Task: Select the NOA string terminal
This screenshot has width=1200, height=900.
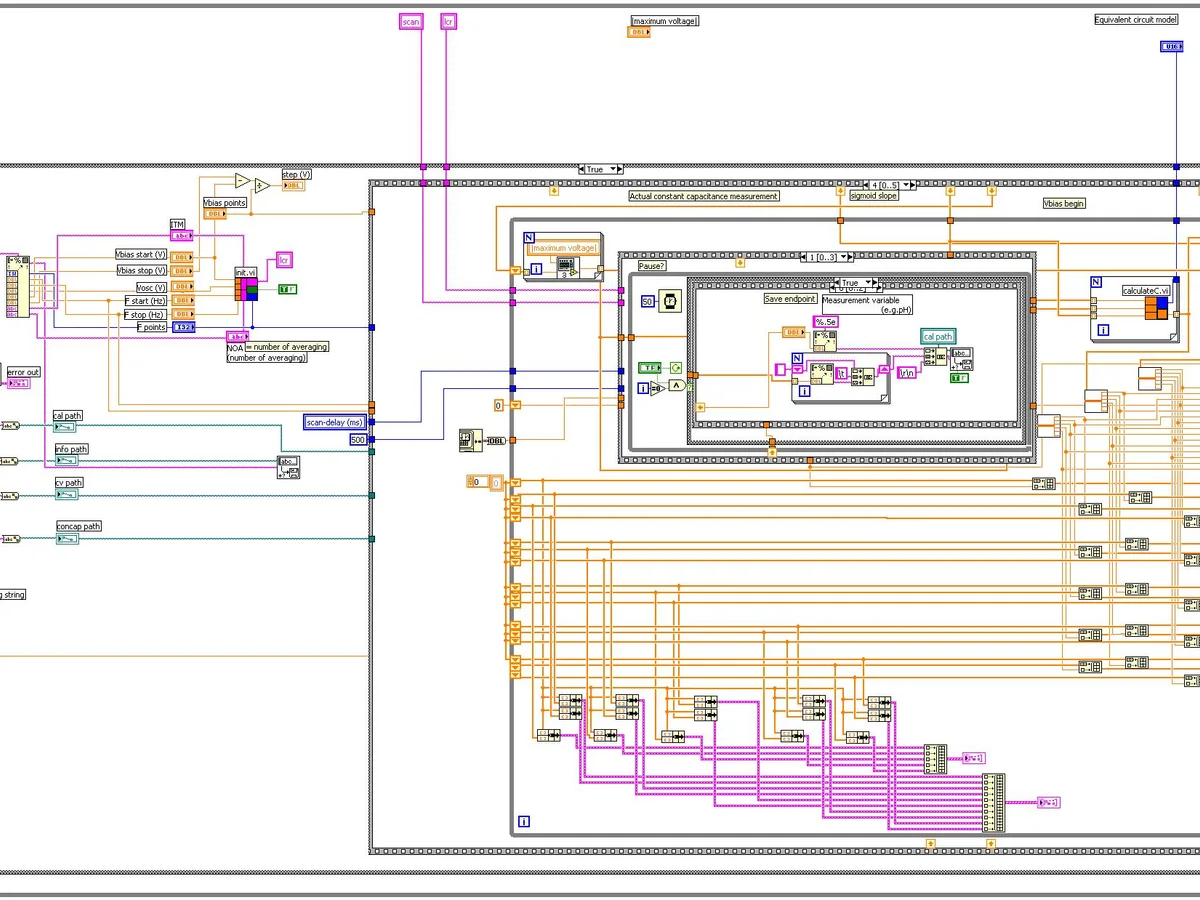Action: [x=238, y=336]
